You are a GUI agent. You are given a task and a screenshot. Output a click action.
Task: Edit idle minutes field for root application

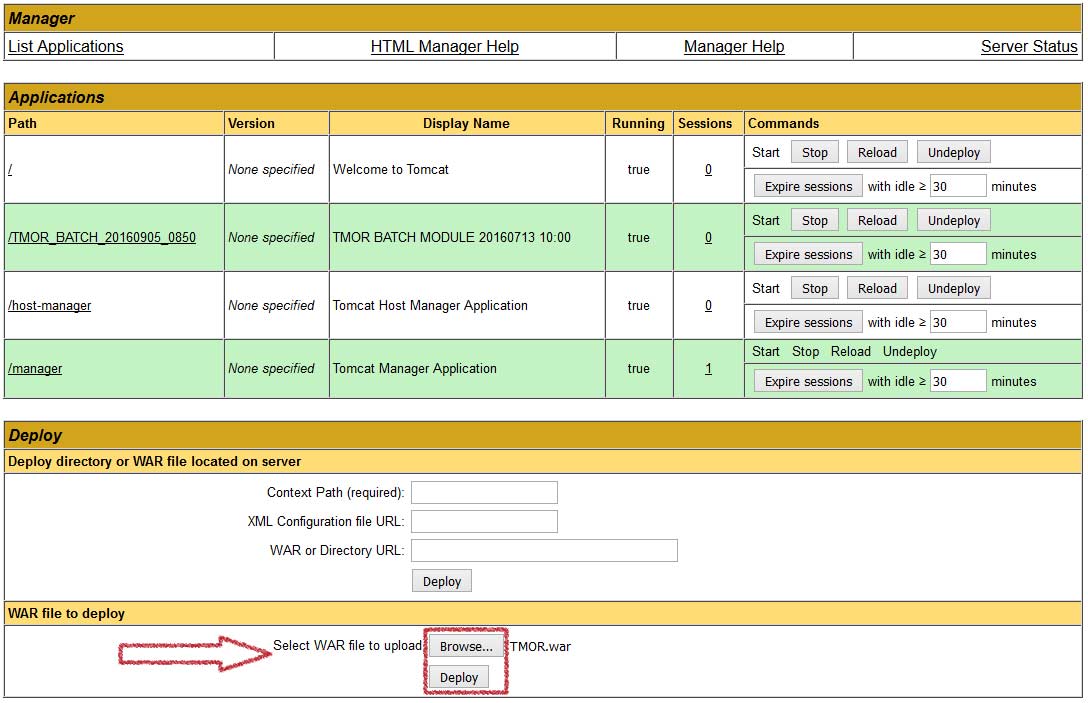click(958, 186)
